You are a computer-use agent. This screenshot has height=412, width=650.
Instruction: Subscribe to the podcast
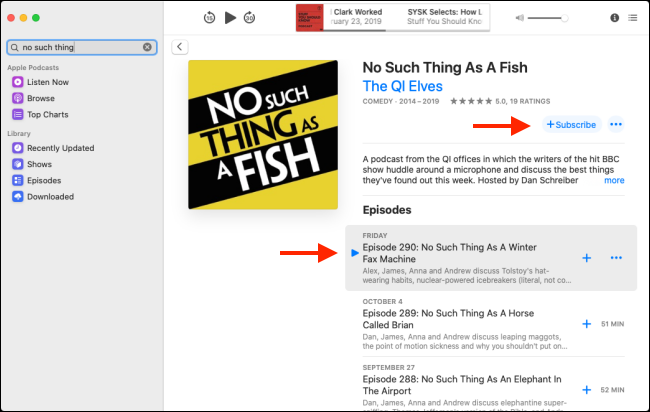coord(571,124)
